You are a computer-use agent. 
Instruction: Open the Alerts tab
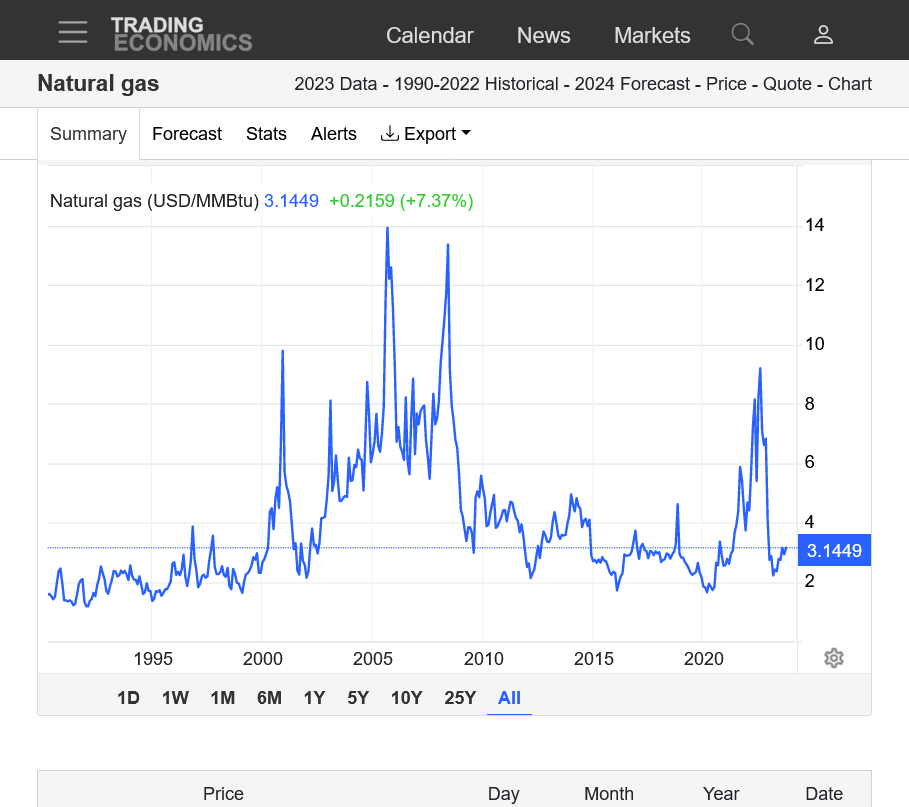tap(334, 134)
